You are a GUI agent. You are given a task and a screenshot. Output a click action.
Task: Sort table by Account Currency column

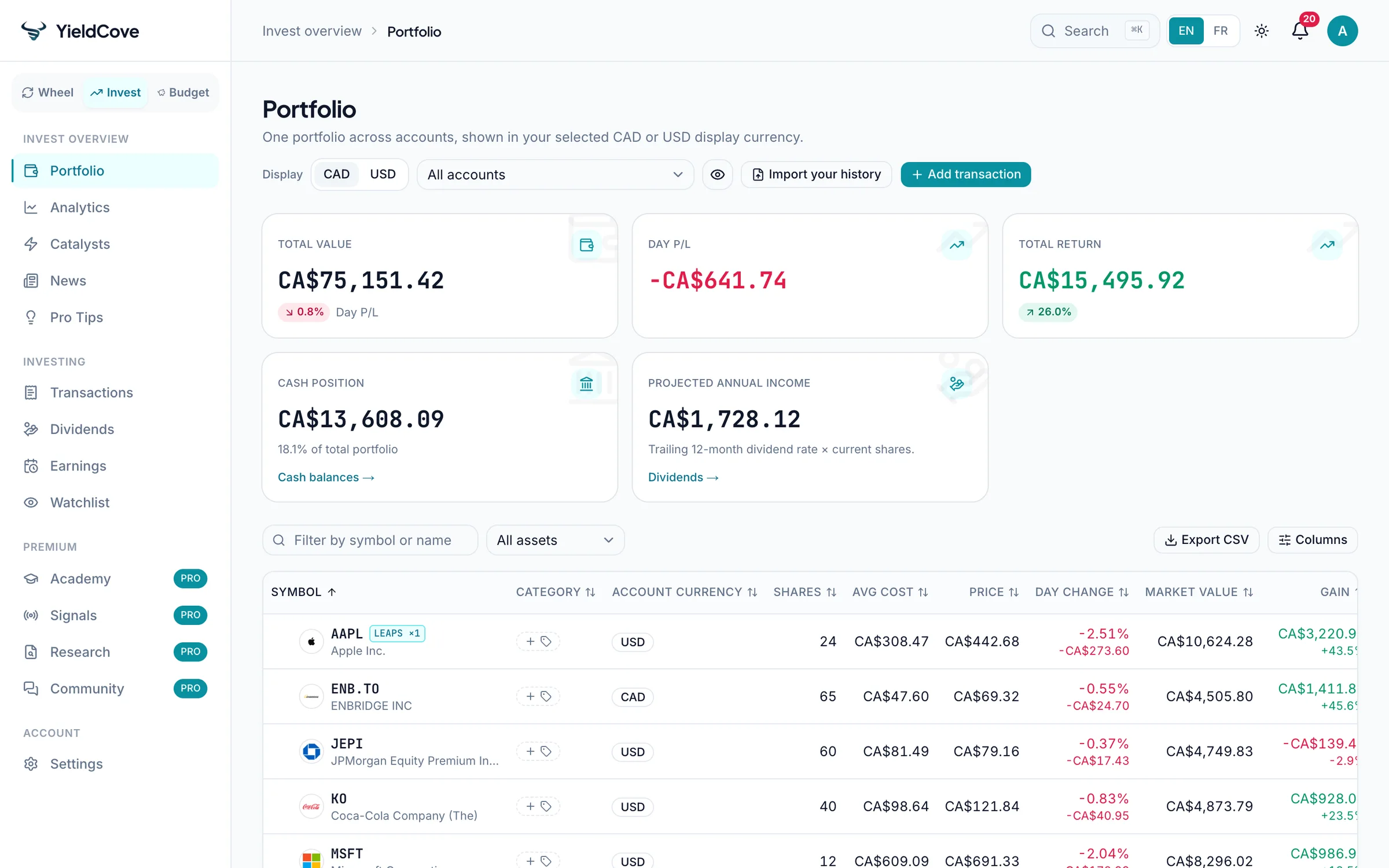(x=684, y=592)
